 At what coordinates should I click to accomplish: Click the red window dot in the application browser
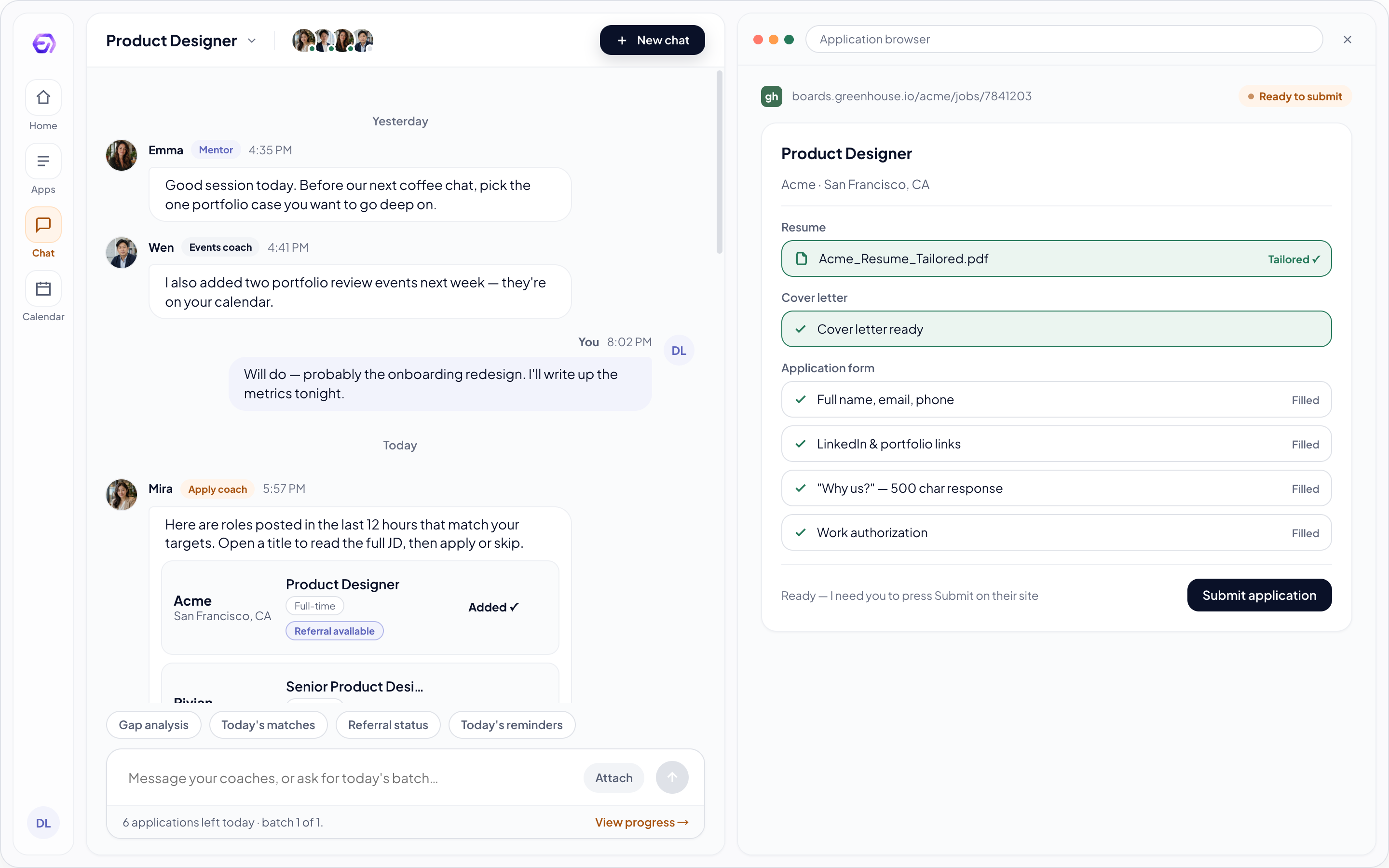[758, 40]
